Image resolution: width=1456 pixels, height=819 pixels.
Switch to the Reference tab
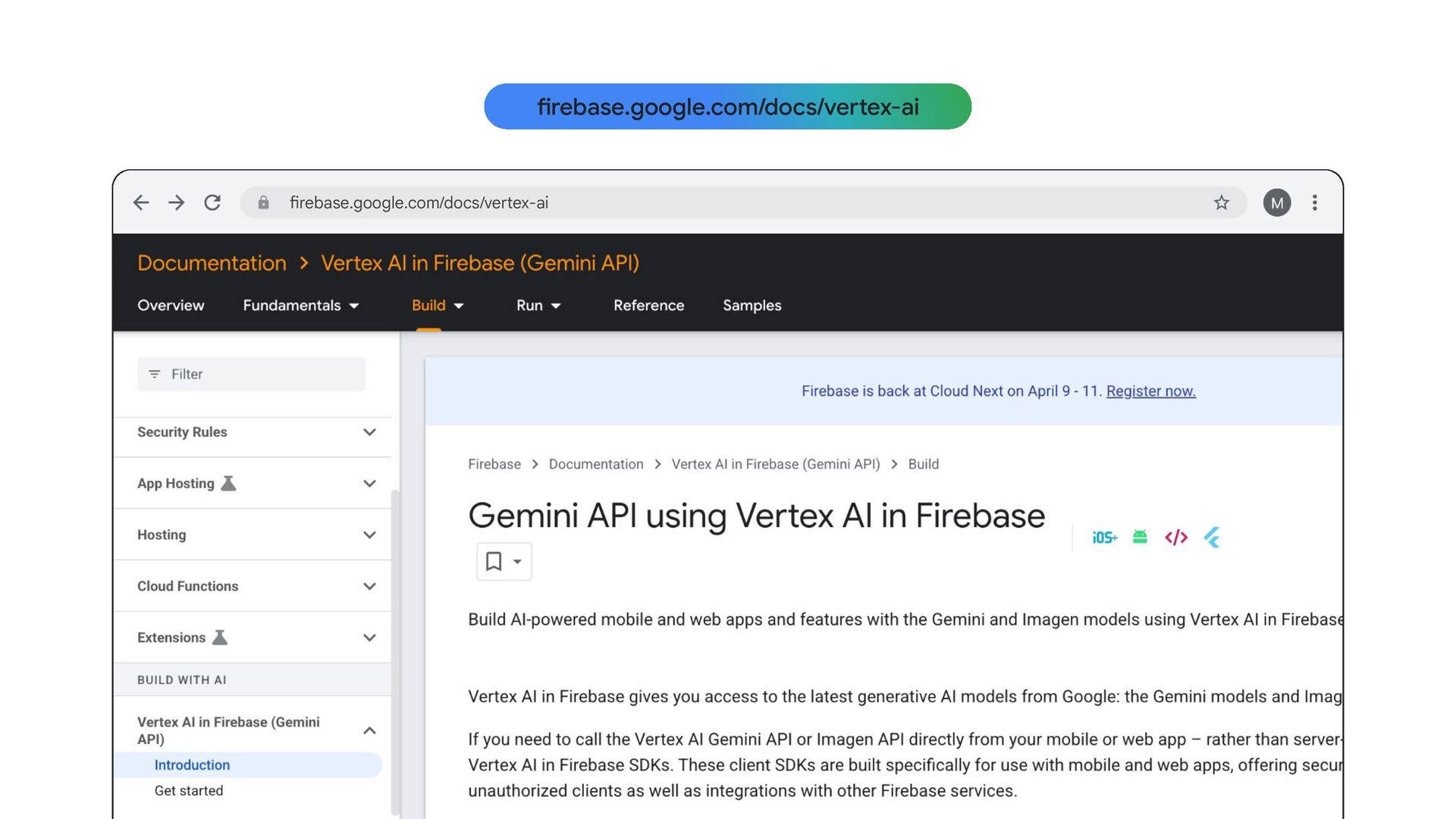(648, 306)
